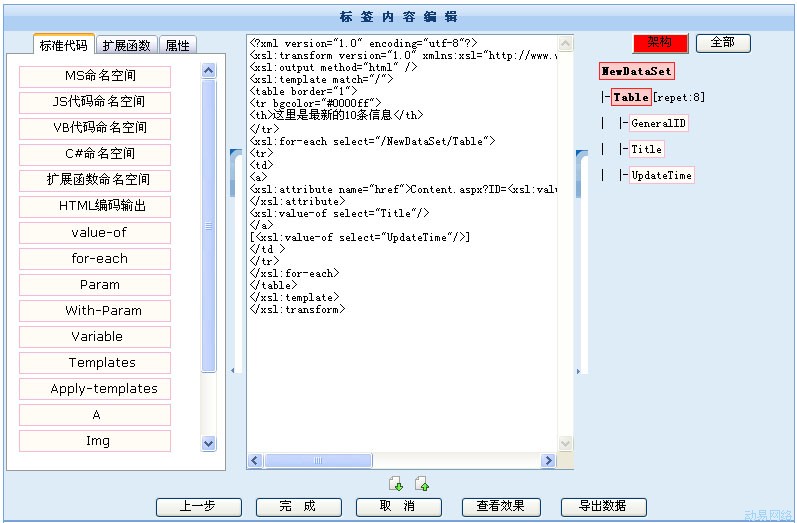
Task: Preview result with 查看效果 button
Action: (501, 507)
